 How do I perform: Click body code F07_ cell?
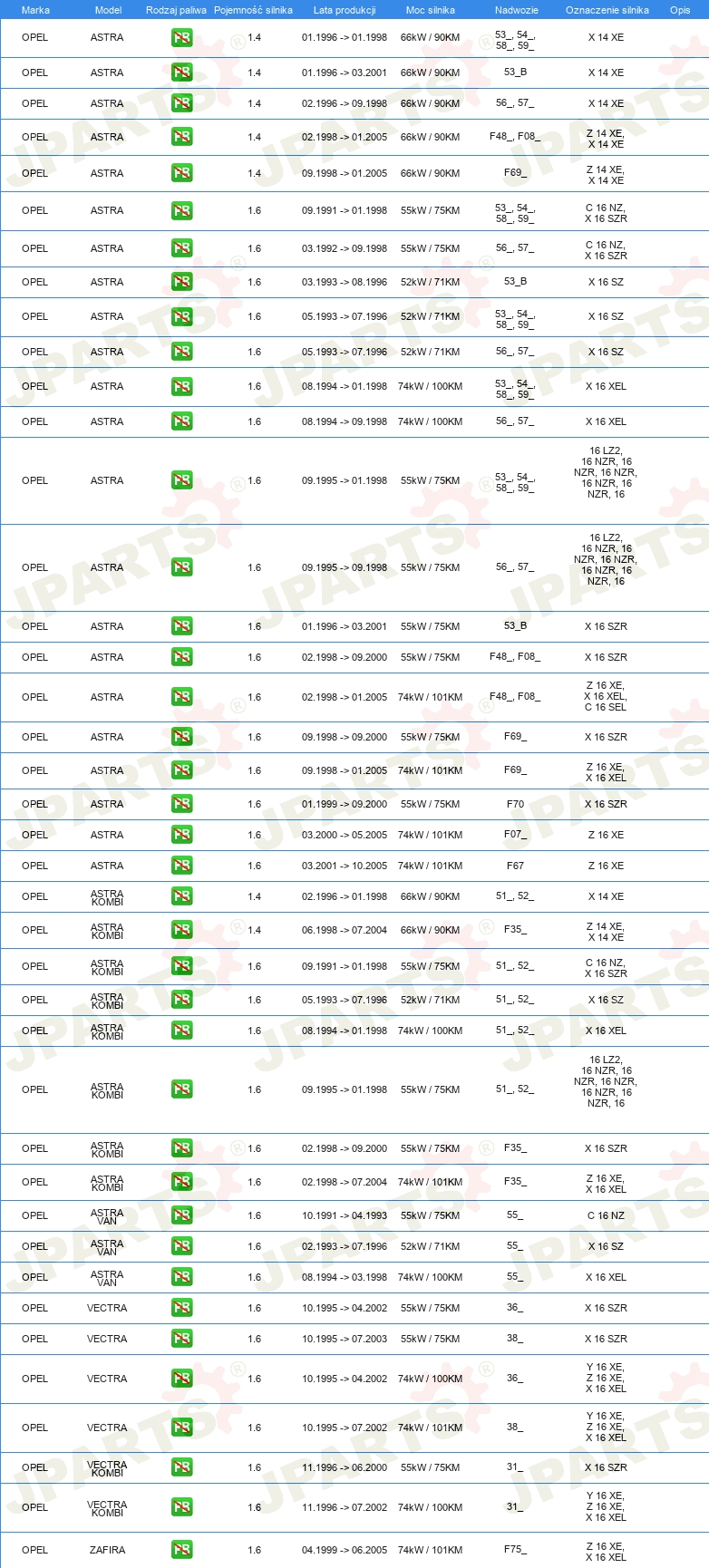[x=515, y=835]
